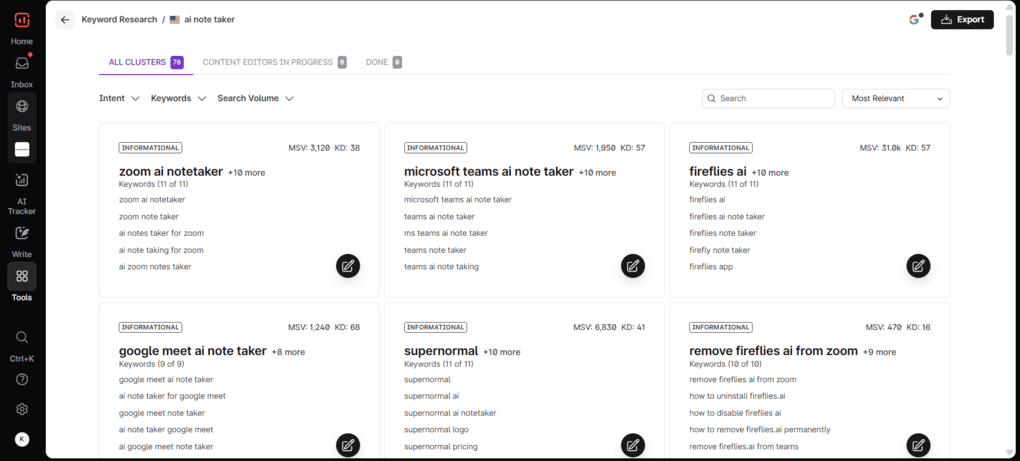
Task: Select the keyword 'supernormal pricing'
Action: 441,447
